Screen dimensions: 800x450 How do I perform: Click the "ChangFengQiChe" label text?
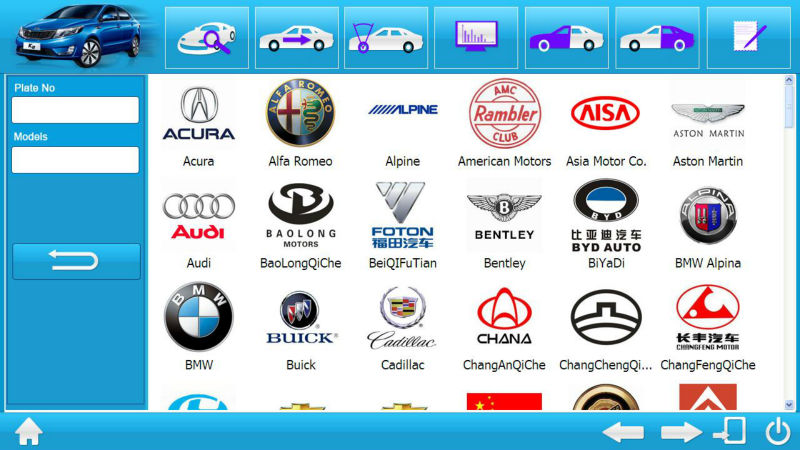tap(708, 365)
